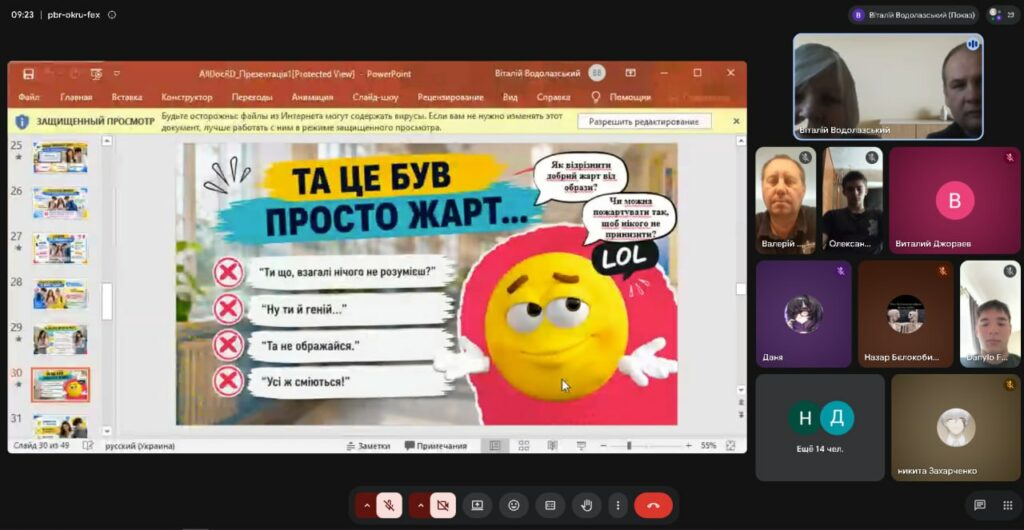This screenshot has width=1024, height=530.
Task: Toggle the muted microphone button
Action: 389,505
